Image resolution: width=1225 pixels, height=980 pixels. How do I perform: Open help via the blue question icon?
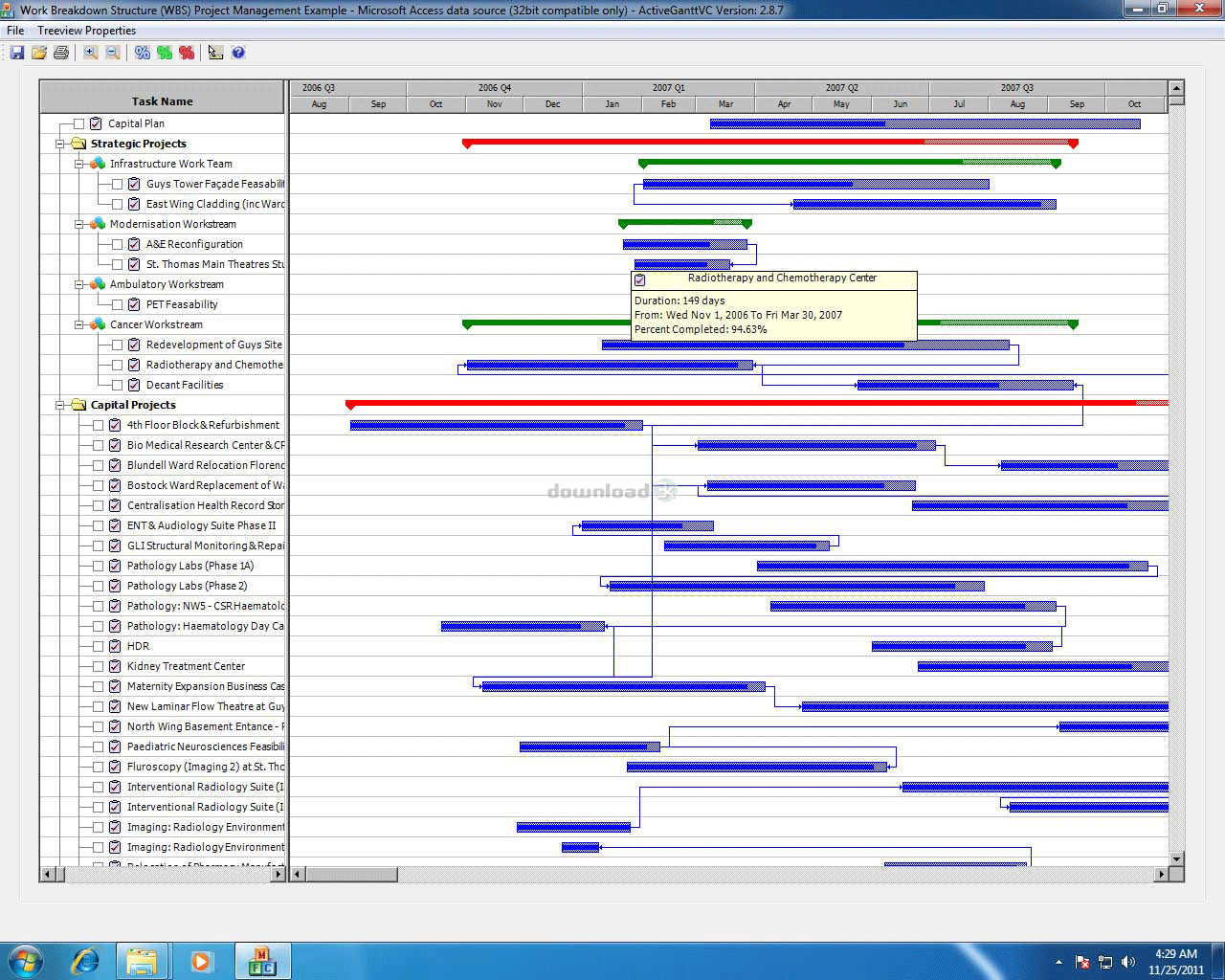pos(238,53)
